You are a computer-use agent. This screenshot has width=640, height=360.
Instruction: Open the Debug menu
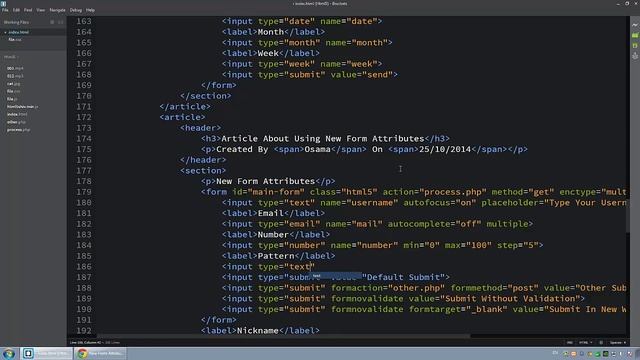pos(76,10)
